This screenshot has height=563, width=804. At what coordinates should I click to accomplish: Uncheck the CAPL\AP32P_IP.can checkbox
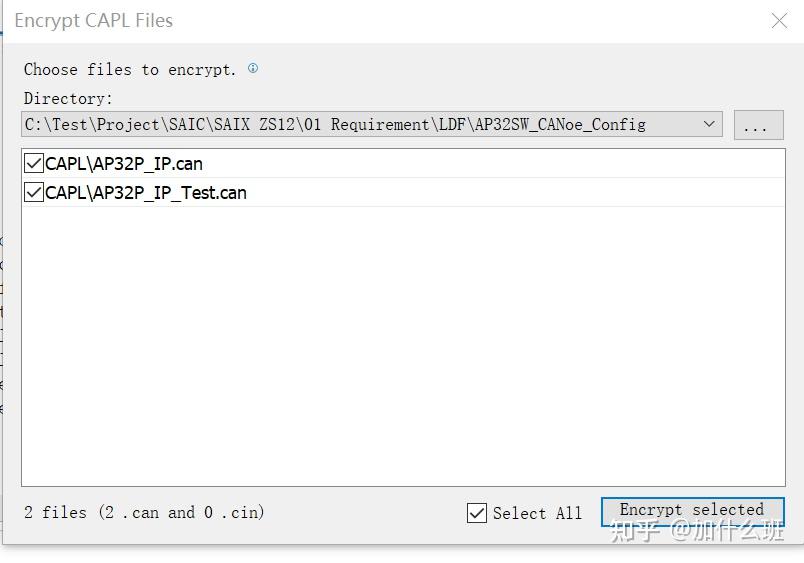point(34,164)
